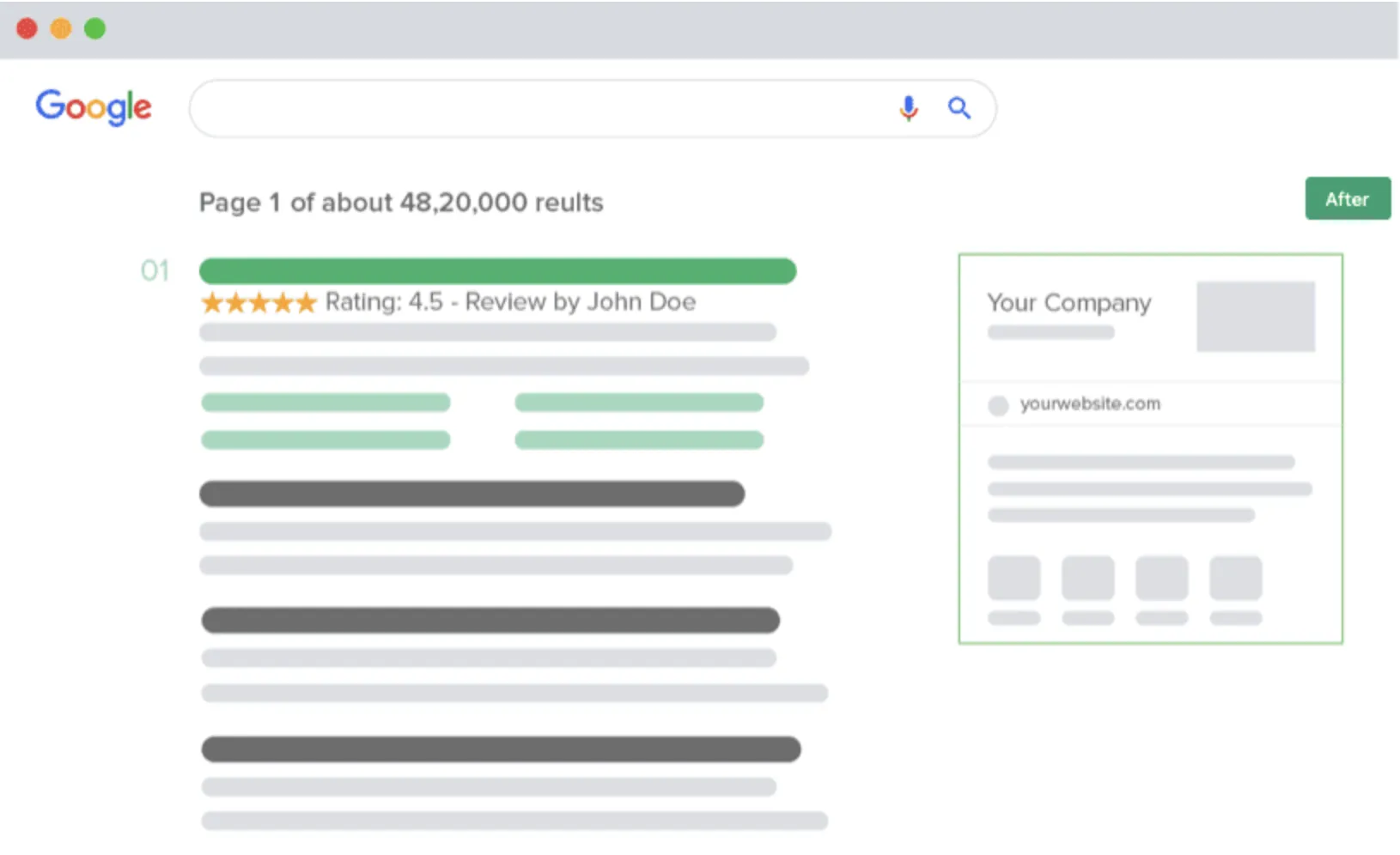The width and height of the screenshot is (1400, 855).
Task: Click the gray favicon circle beside yourwebsite.com
Action: click(998, 405)
